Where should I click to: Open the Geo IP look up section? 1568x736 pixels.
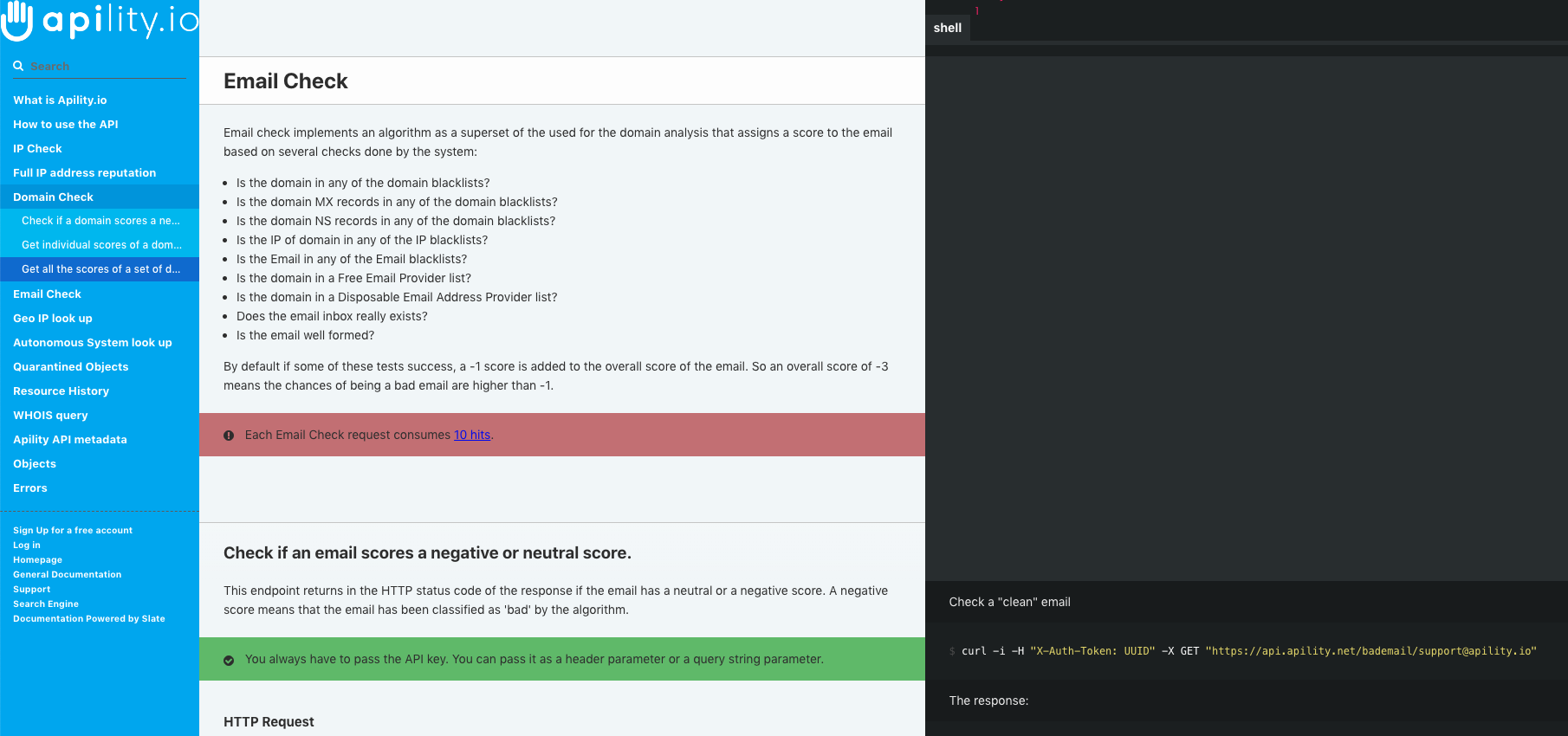(x=53, y=318)
